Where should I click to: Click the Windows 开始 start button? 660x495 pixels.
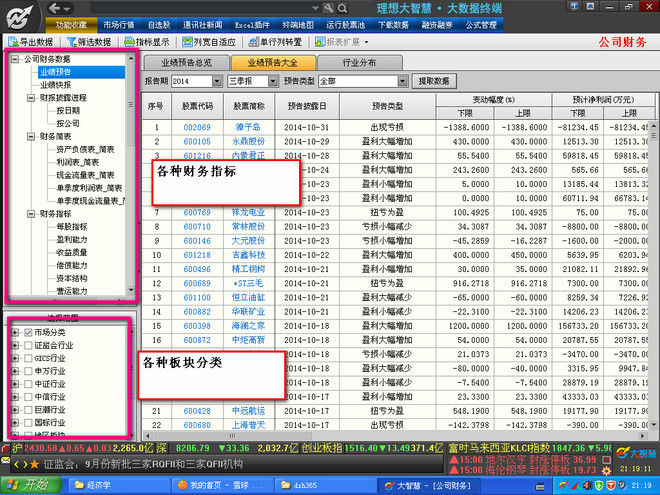pos(29,485)
